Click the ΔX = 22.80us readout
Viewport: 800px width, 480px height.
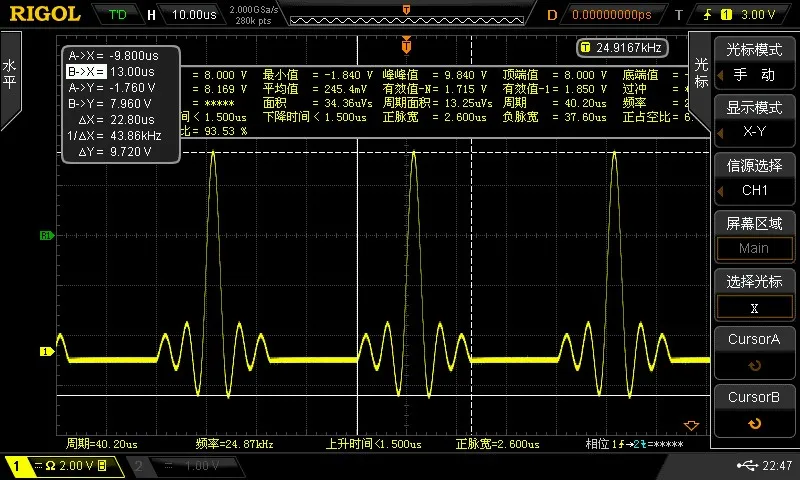point(116,120)
